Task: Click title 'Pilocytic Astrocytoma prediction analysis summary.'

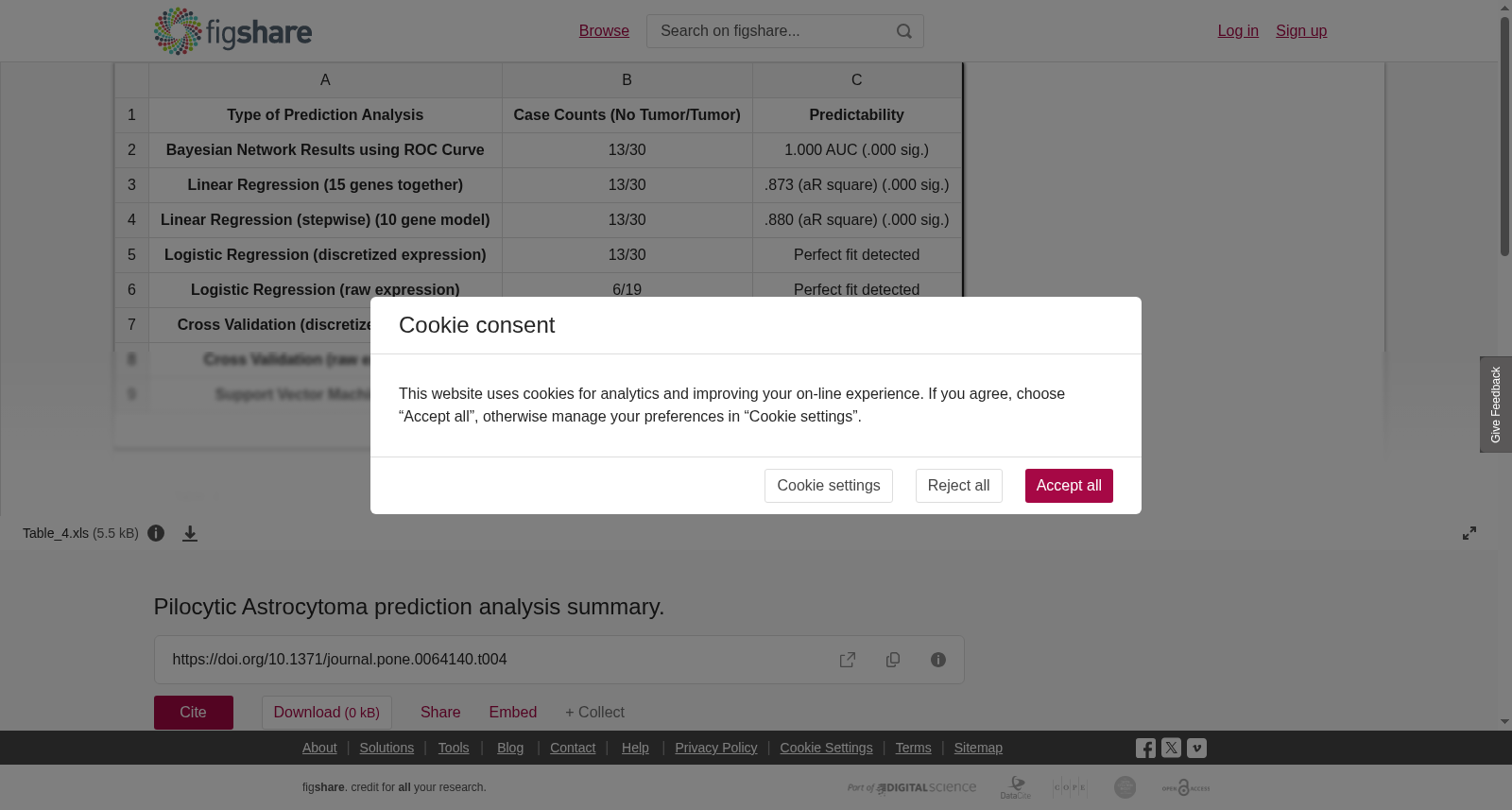Action: (409, 607)
